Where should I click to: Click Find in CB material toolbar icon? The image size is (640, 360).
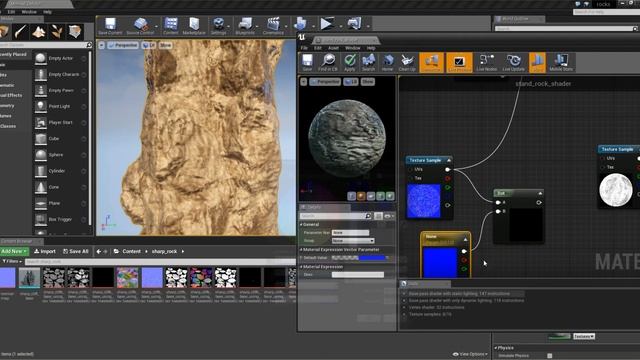[328, 62]
